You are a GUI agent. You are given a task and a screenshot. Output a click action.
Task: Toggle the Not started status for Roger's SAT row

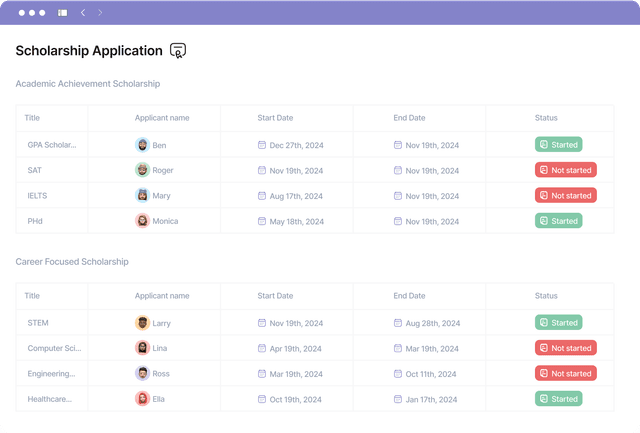point(565,170)
